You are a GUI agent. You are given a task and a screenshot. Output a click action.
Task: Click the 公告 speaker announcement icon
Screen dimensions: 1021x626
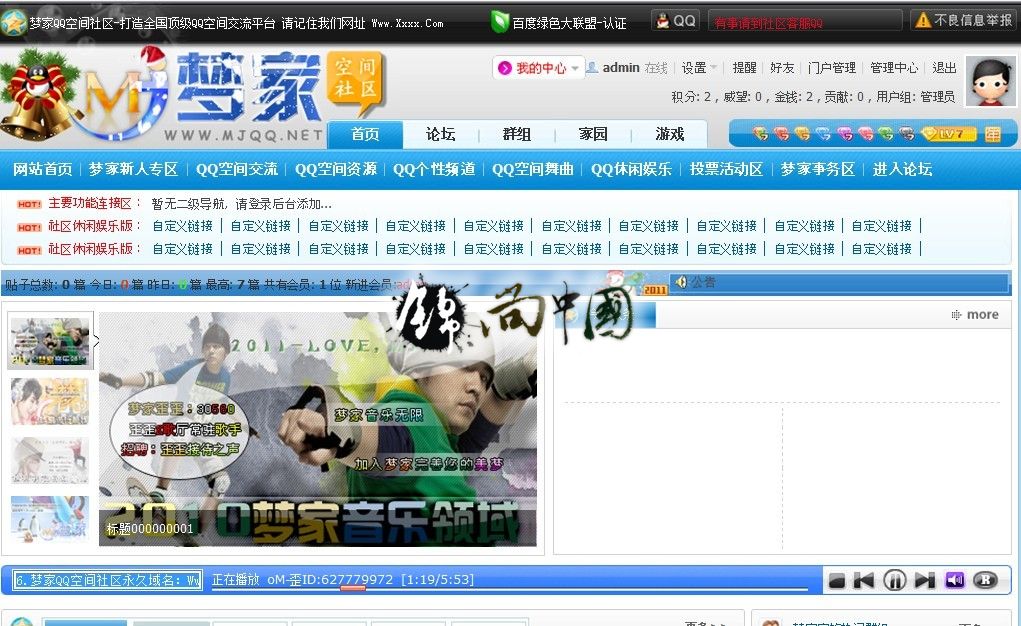click(x=681, y=281)
